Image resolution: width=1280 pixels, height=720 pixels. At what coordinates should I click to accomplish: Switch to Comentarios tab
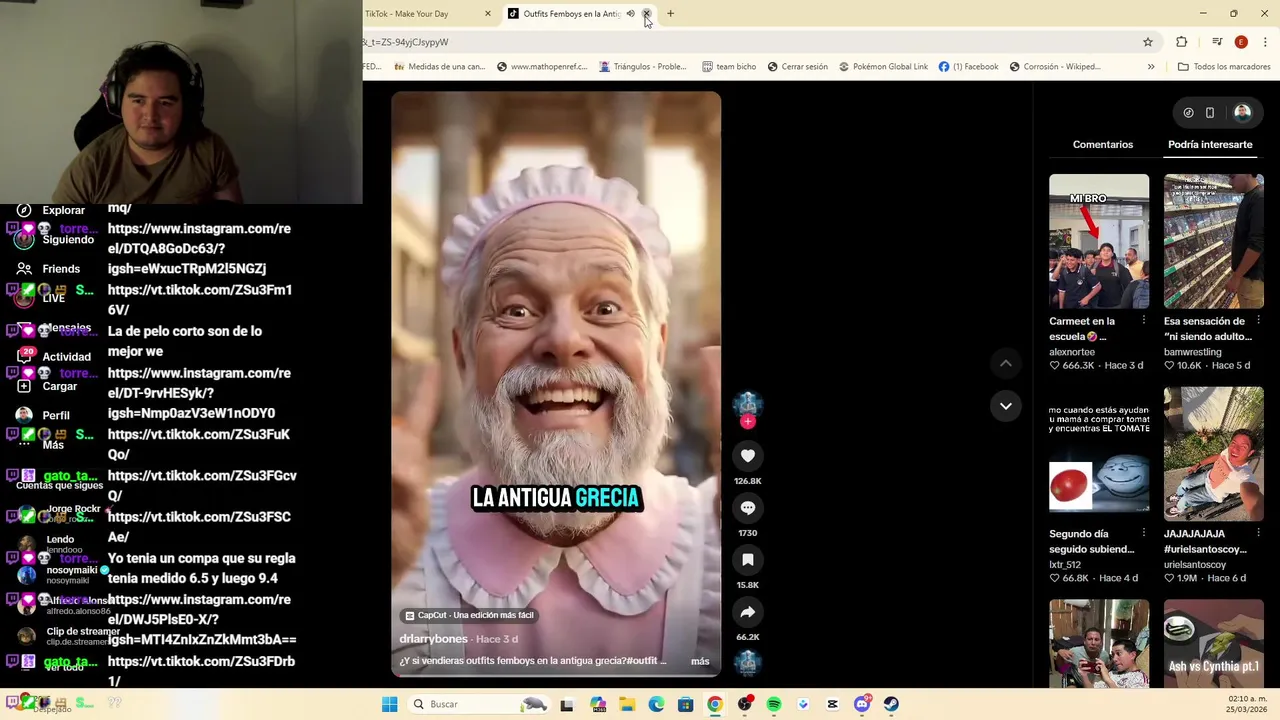point(1103,144)
